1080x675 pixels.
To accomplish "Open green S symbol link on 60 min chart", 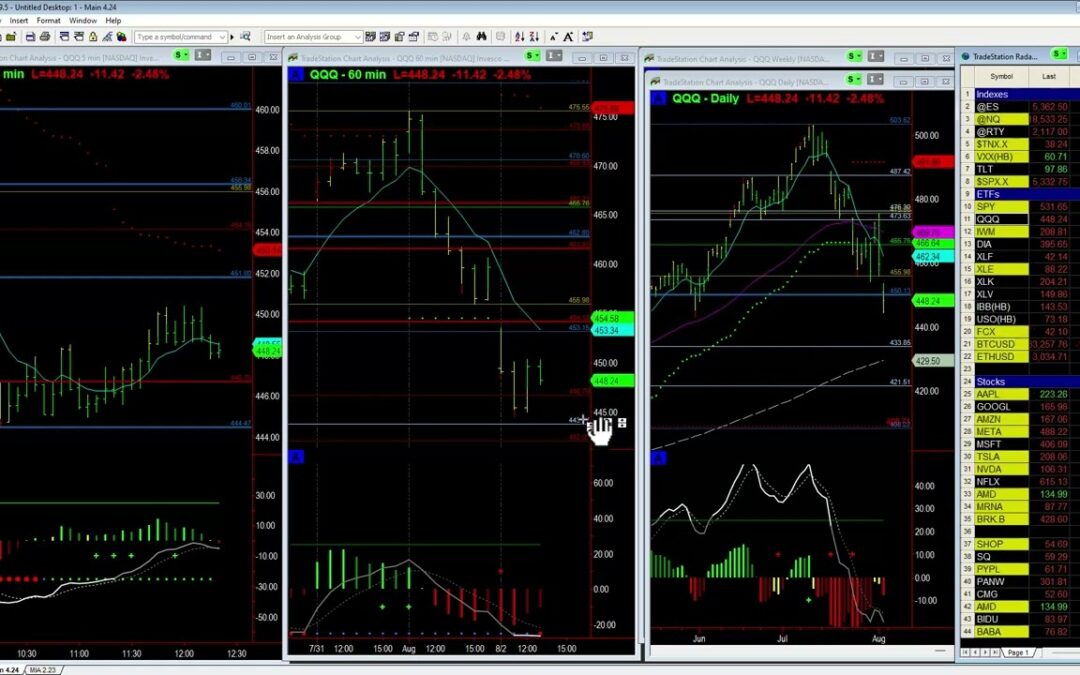I will point(532,55).
